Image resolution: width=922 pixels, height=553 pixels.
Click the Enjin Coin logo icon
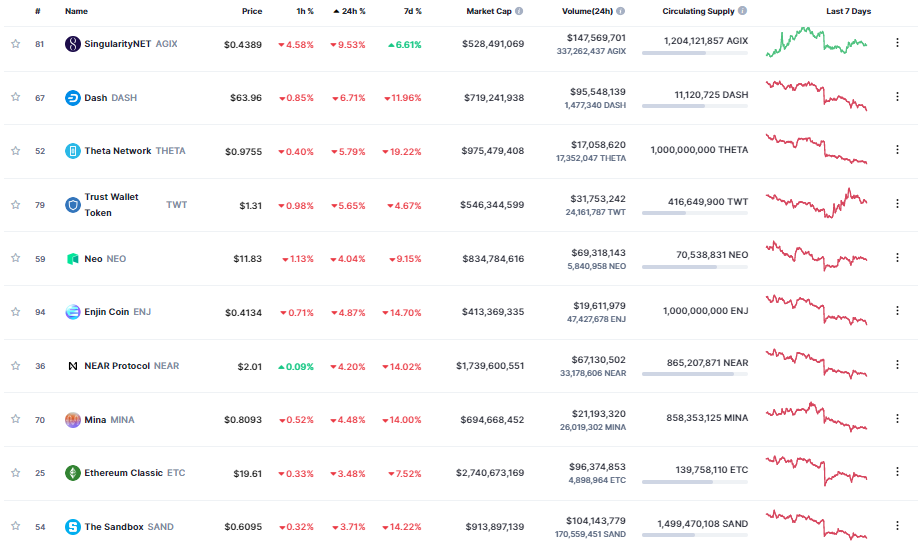(72, 312)
